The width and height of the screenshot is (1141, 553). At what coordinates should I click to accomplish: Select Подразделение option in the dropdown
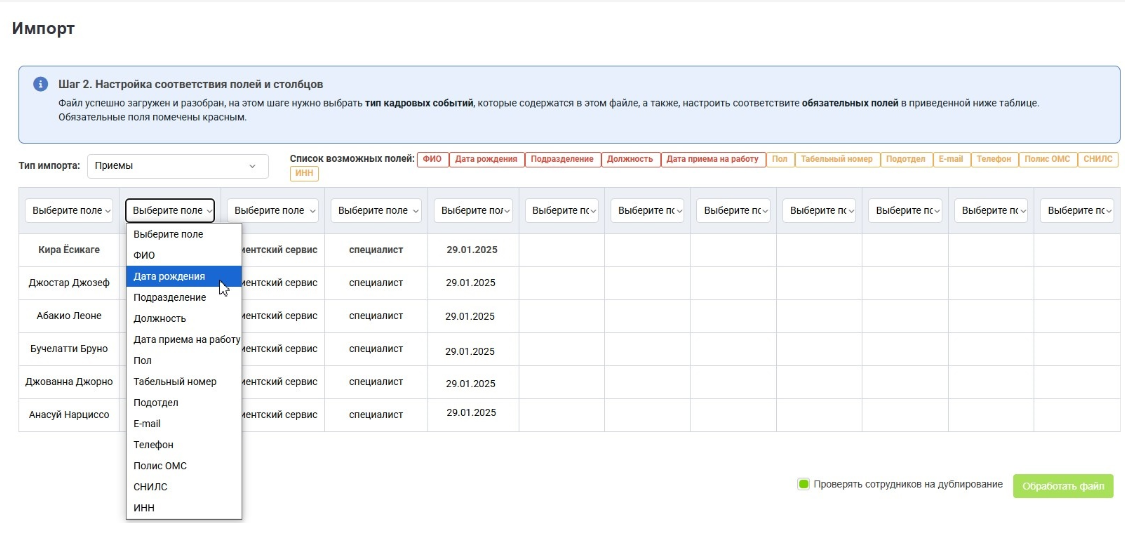(184, 298)
